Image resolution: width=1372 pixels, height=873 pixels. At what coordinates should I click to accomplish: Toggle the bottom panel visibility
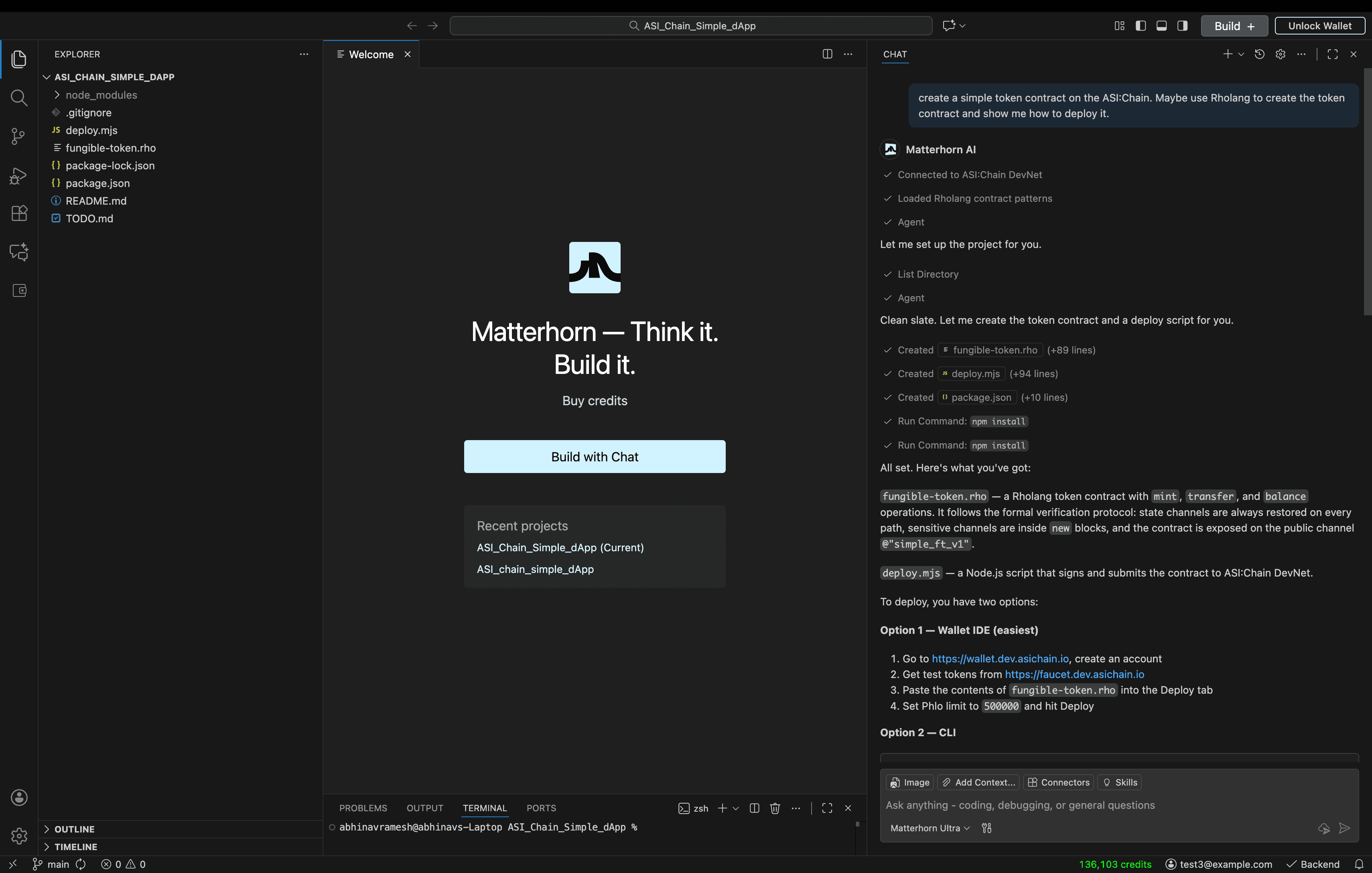[1162, 26]
